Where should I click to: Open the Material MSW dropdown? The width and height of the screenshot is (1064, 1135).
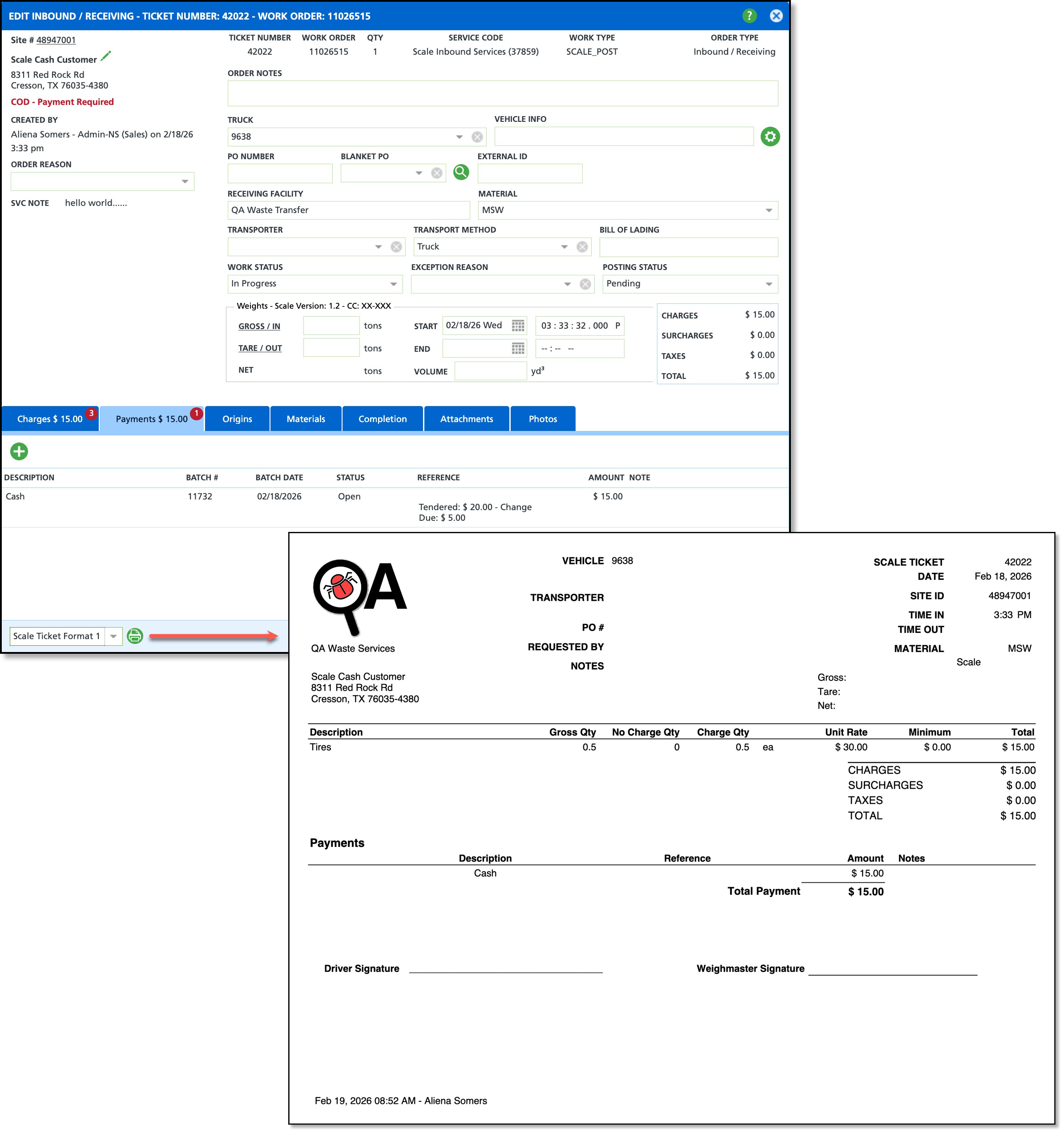[768, 211]
